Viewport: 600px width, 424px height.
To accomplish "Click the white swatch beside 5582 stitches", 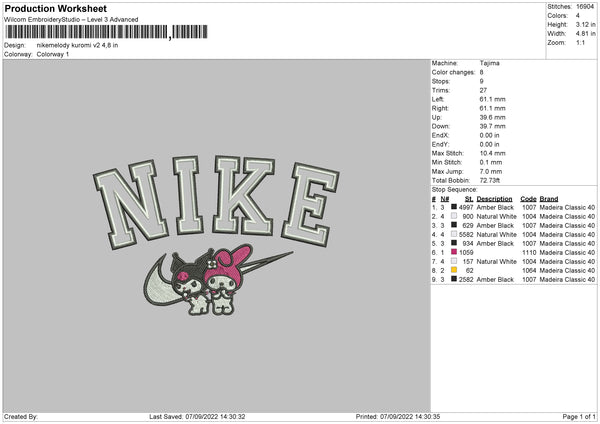I will [x=454, y=234].
